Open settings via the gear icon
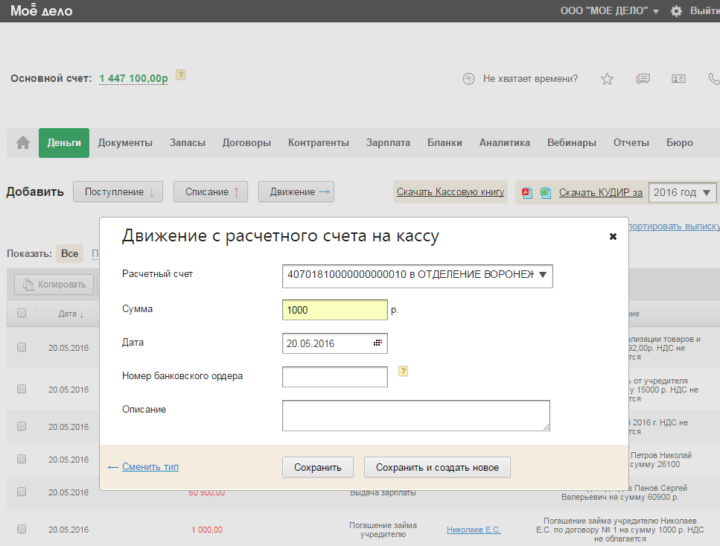 (677, 11)
